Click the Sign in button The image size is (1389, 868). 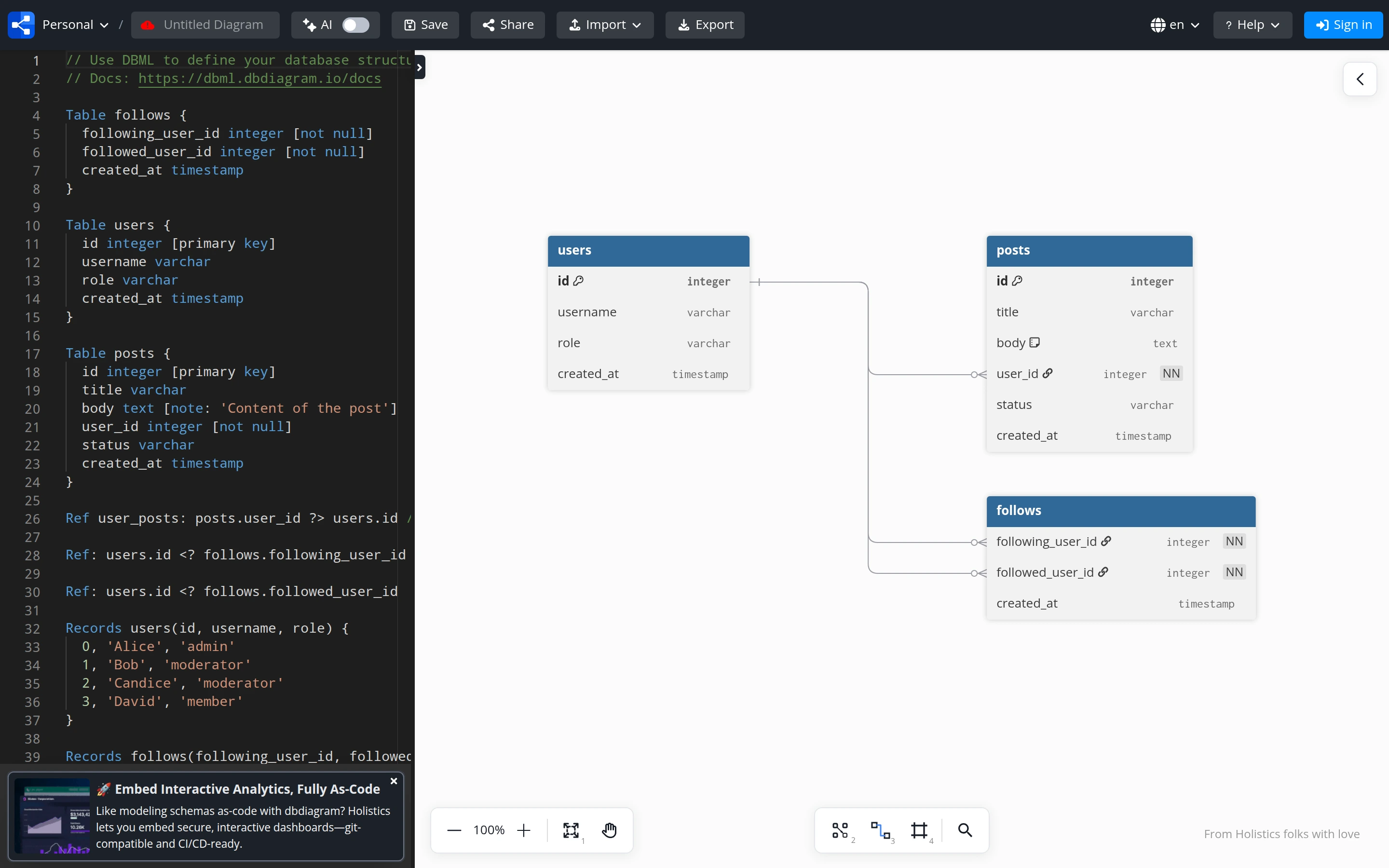pos(1343,25)
